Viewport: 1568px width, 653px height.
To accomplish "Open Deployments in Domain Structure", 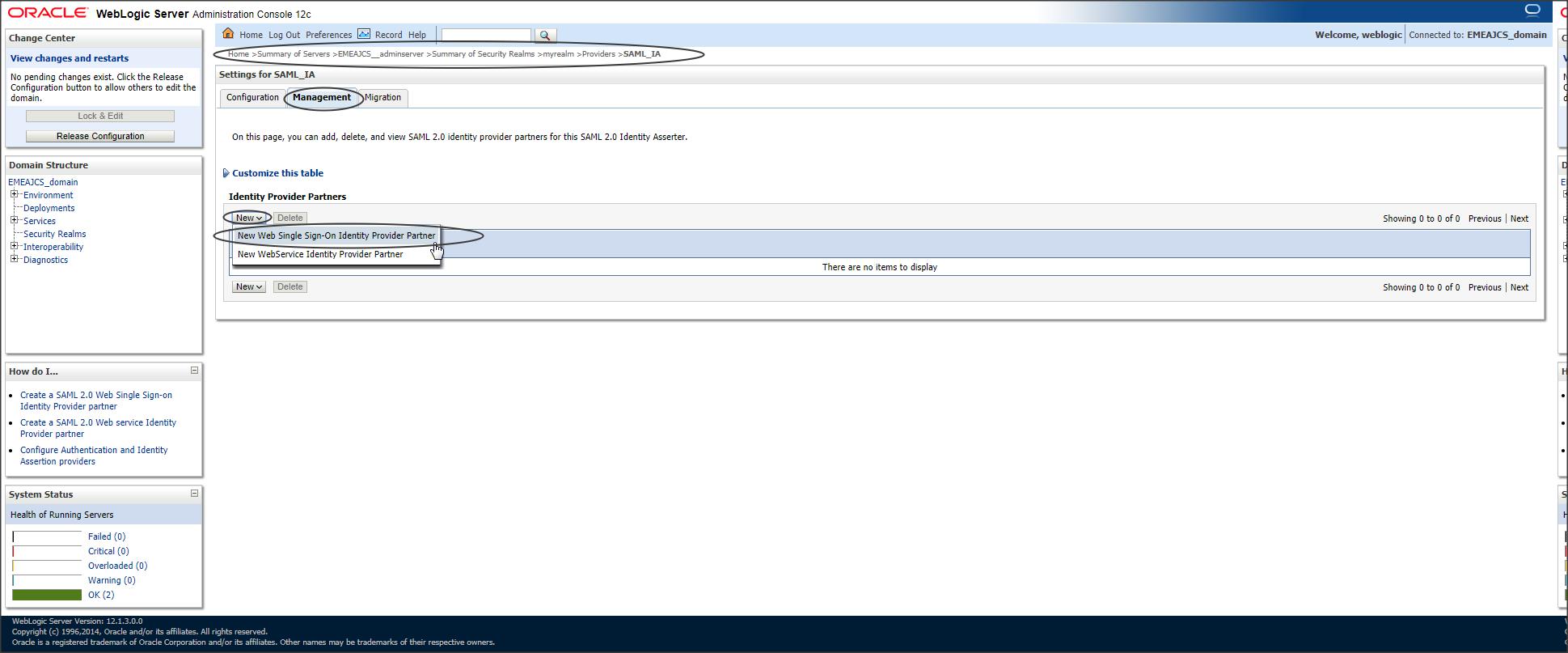I will pos(49,208).
